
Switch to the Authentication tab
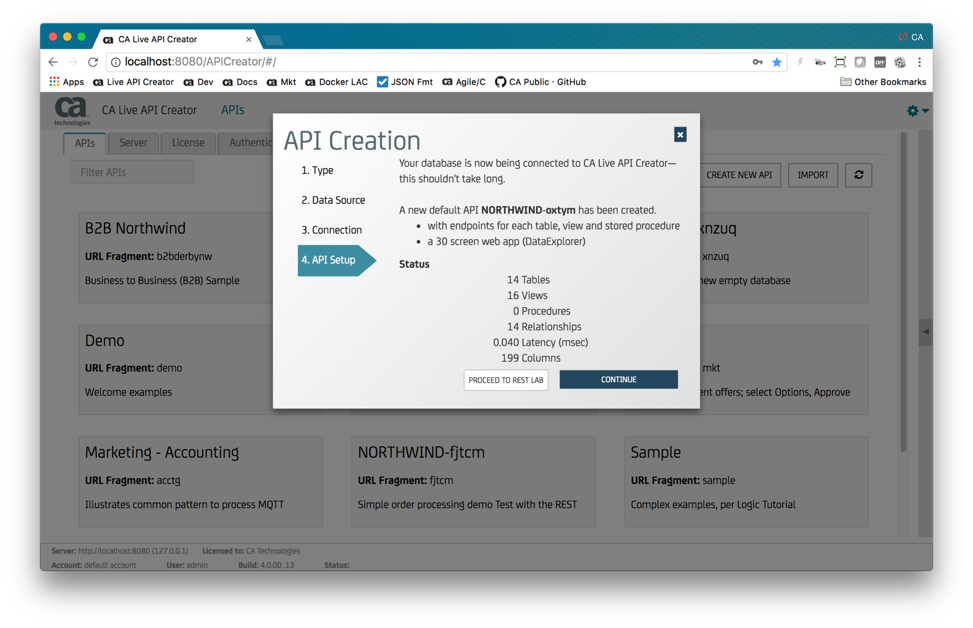246,143
